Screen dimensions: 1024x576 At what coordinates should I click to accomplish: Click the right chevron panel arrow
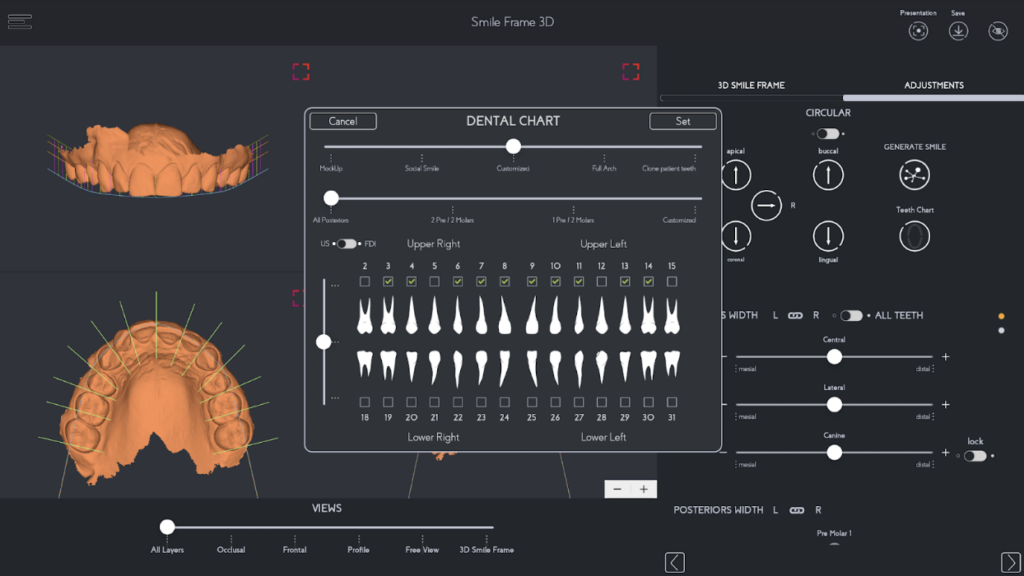coord(1011,562)
